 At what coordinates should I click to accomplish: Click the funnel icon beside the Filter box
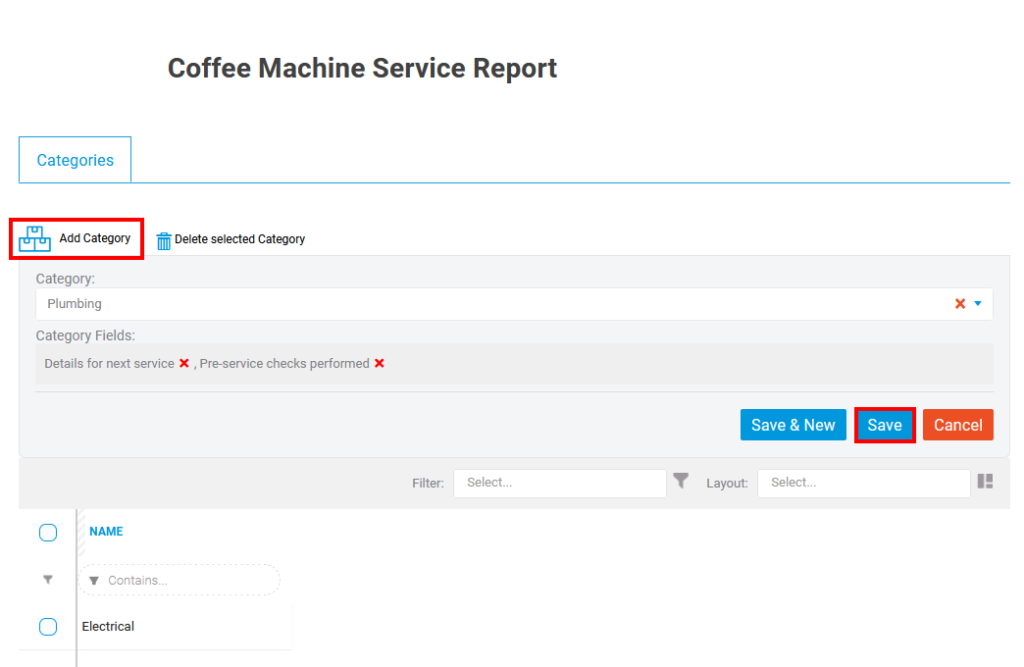tap(681, 482)
